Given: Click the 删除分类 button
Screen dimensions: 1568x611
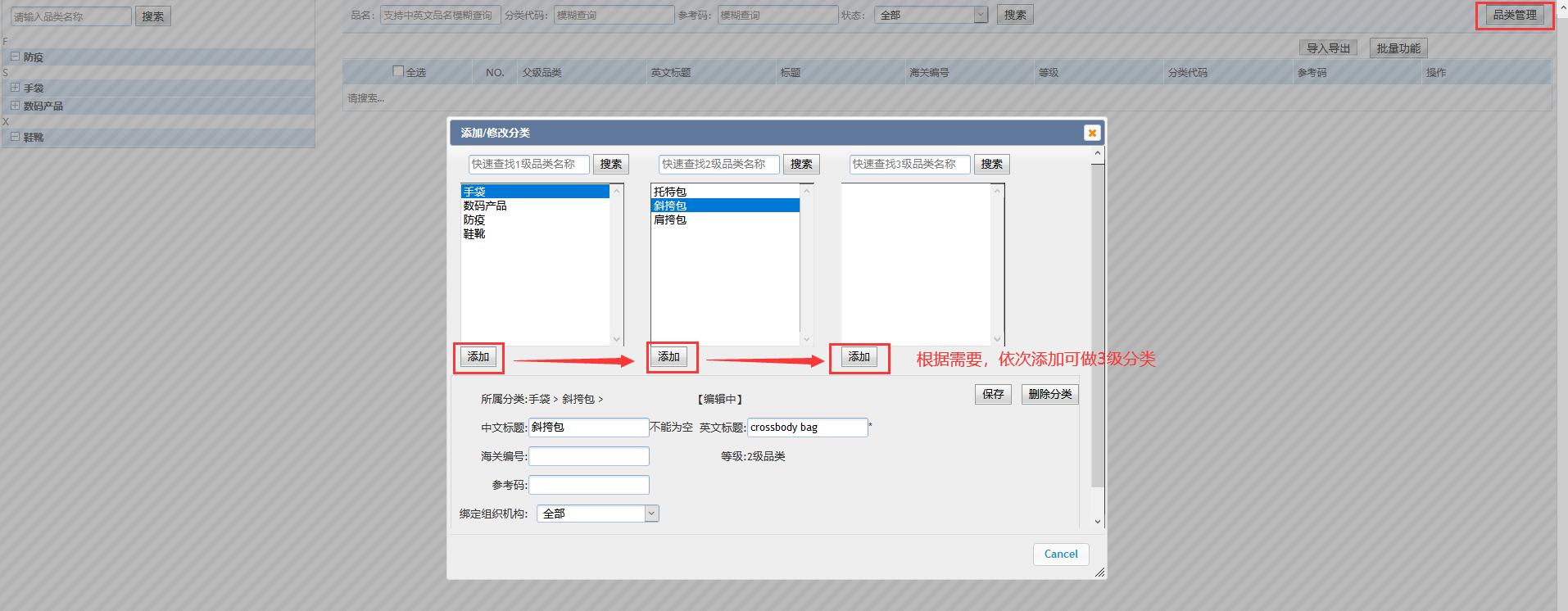Looking at the screenshot, I should (1049, 394).
